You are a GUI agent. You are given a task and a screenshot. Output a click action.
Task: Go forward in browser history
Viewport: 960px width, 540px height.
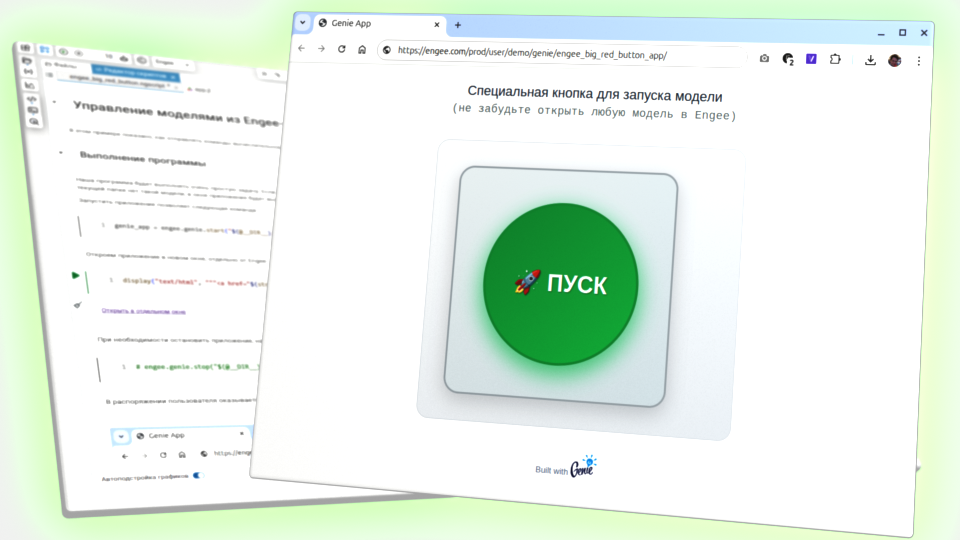coord(321,48)
